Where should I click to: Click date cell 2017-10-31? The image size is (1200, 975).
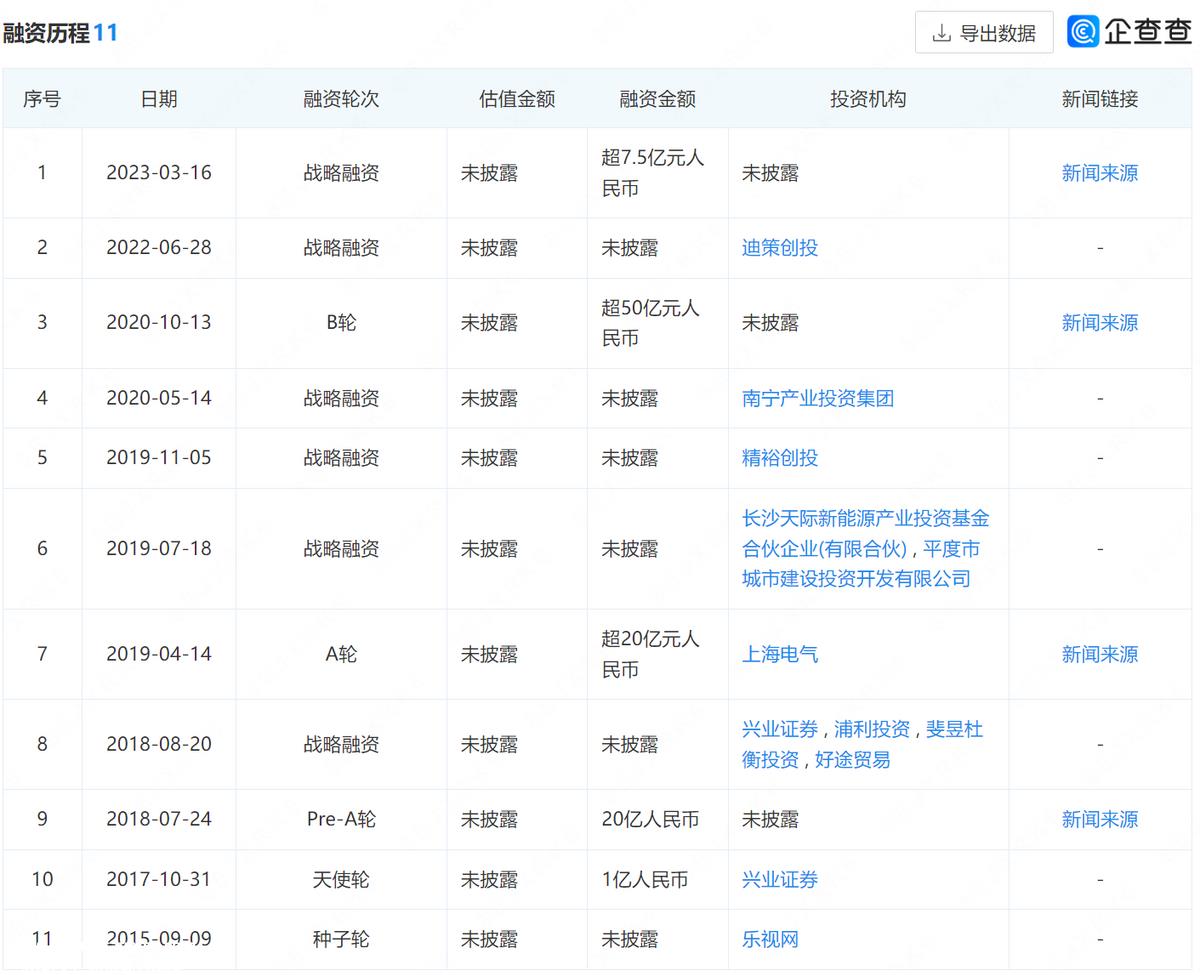(159, 879)
